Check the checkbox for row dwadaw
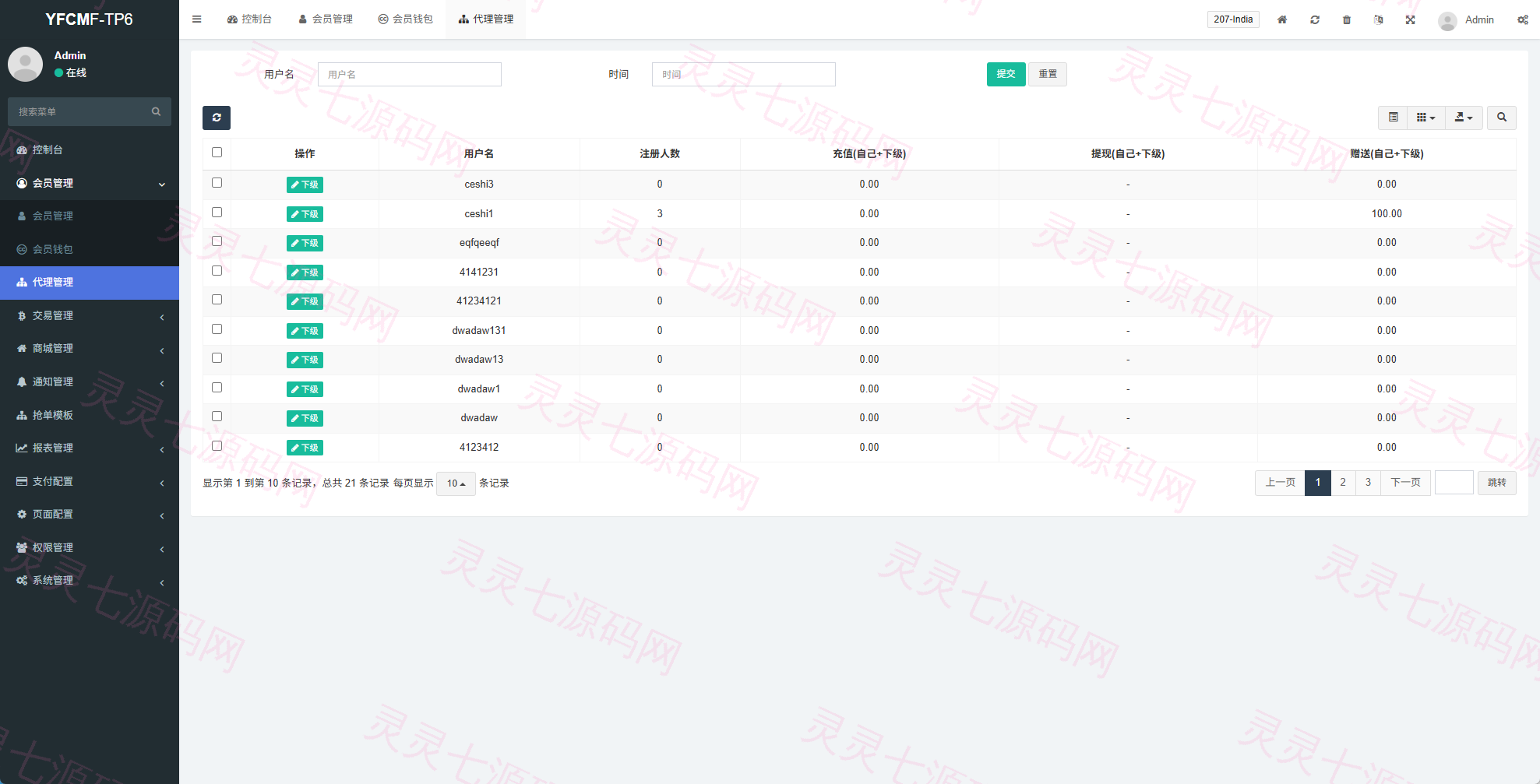Viewport: 1540px width, 784px height. 217,417
